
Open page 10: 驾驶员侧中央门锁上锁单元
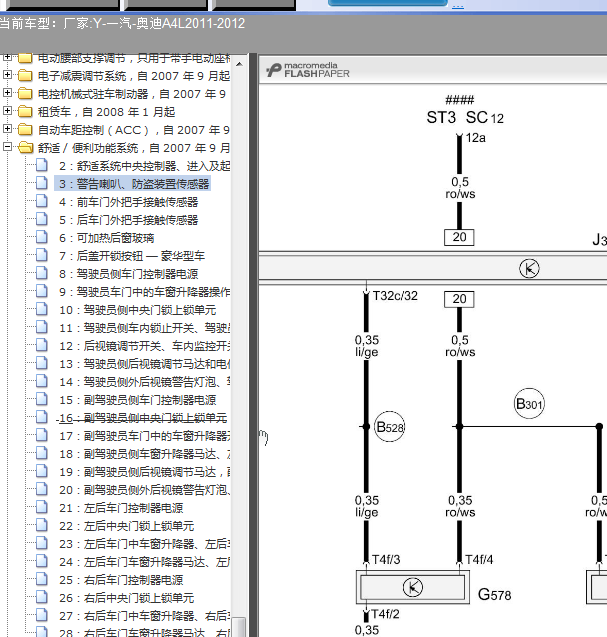click(137, 310)
